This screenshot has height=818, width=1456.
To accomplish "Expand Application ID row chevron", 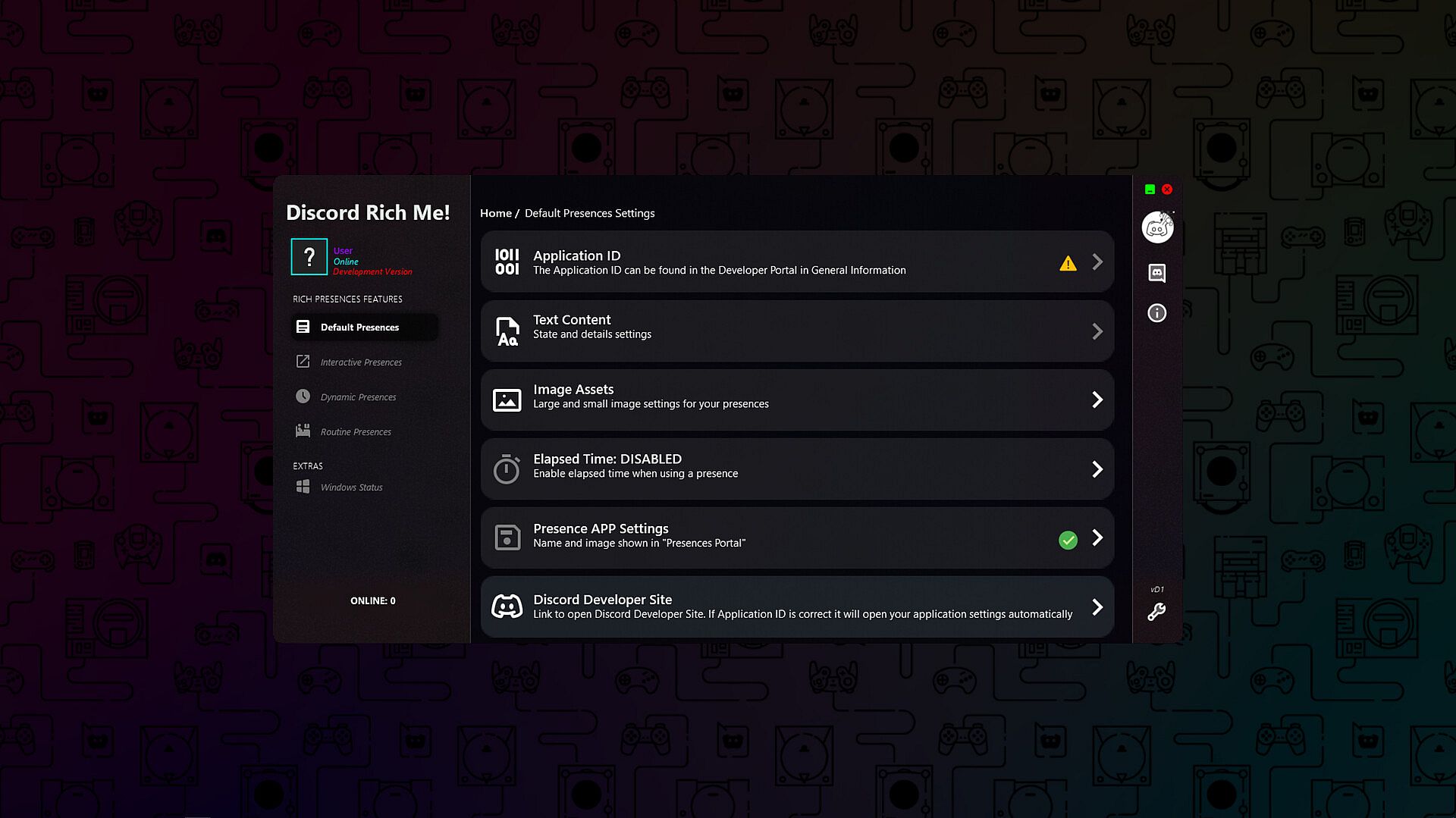I will (1097, 262).
